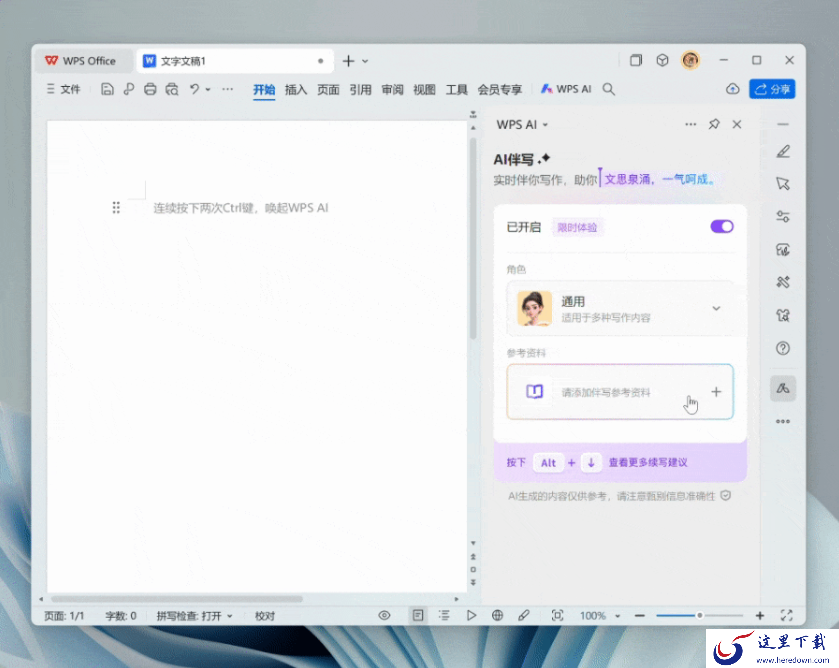Click the play reading mode icon
This screenshot has width=839, height=668.
(471, 616)
